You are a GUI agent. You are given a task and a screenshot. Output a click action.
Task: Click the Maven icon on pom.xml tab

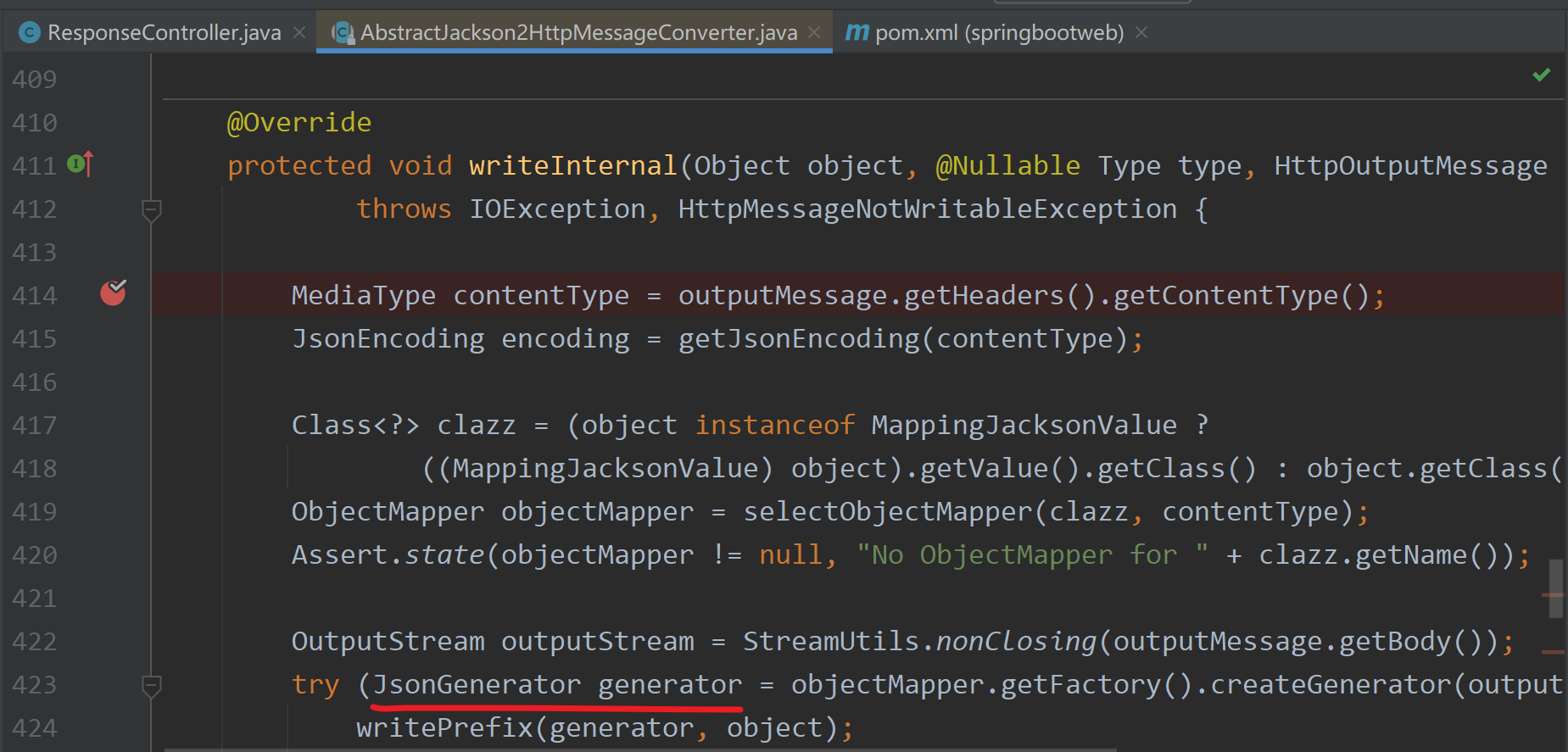(857, 33)
